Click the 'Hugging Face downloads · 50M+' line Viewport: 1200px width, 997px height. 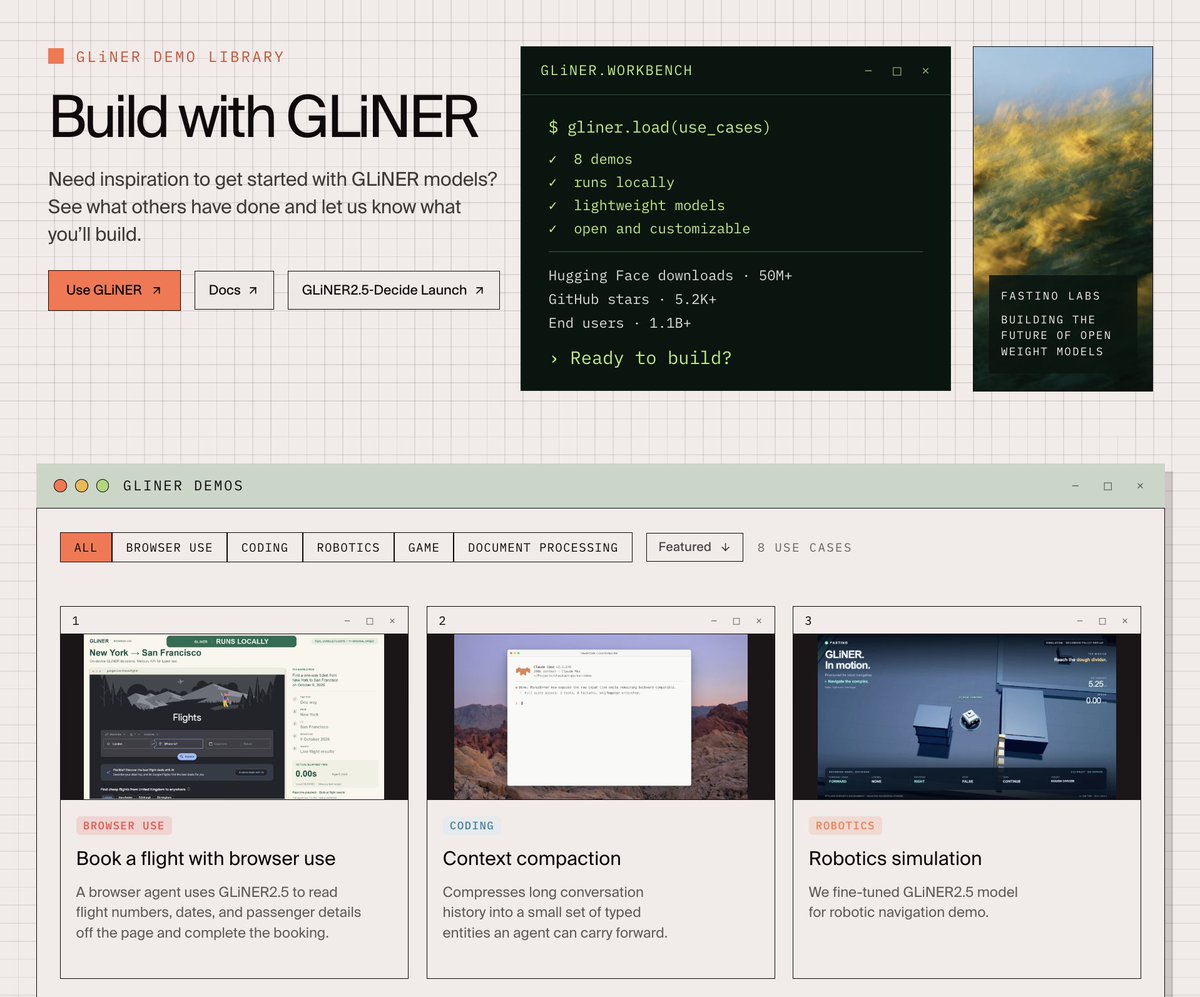670,275
